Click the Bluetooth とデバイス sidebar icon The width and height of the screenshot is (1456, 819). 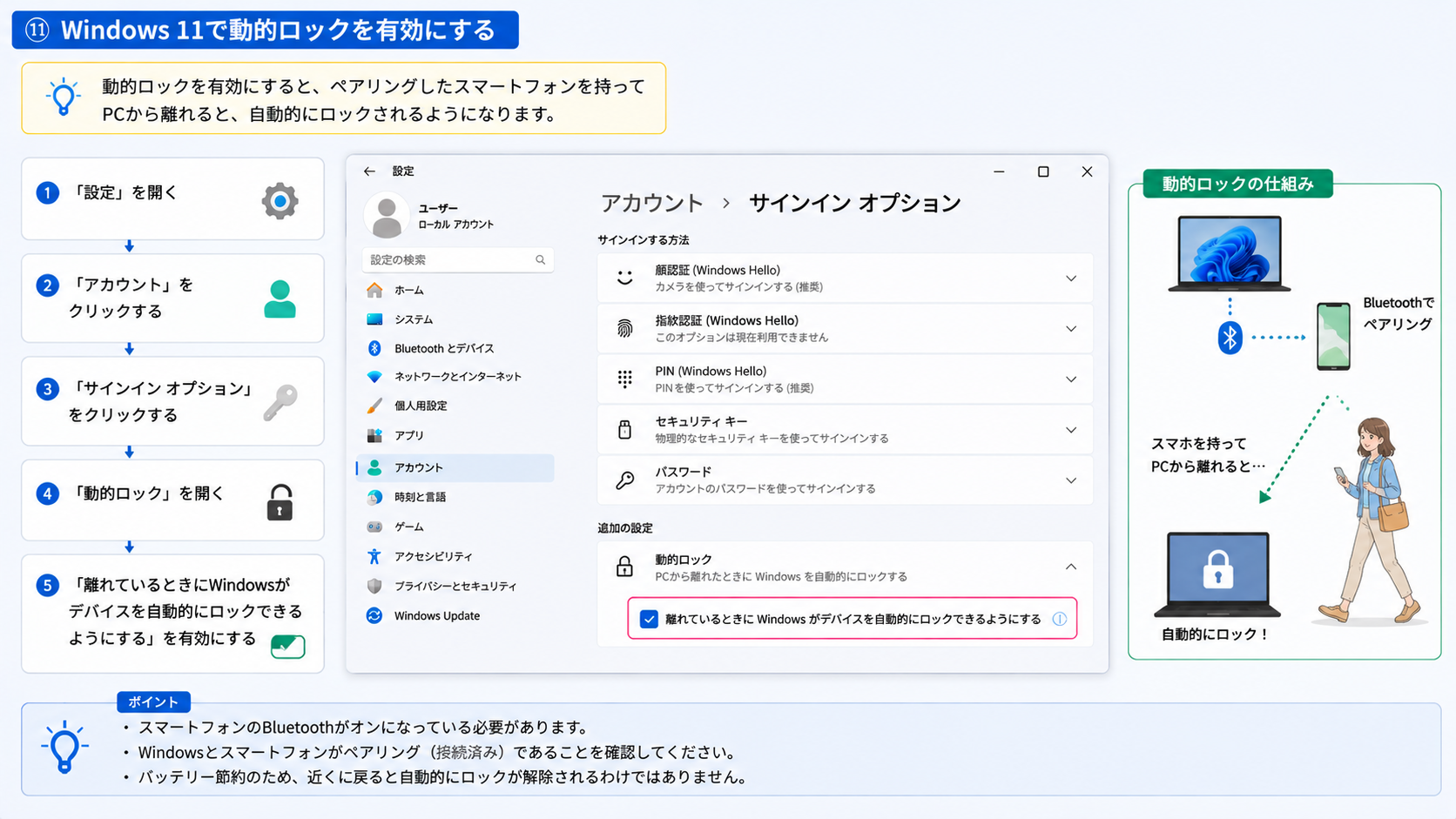374,348
